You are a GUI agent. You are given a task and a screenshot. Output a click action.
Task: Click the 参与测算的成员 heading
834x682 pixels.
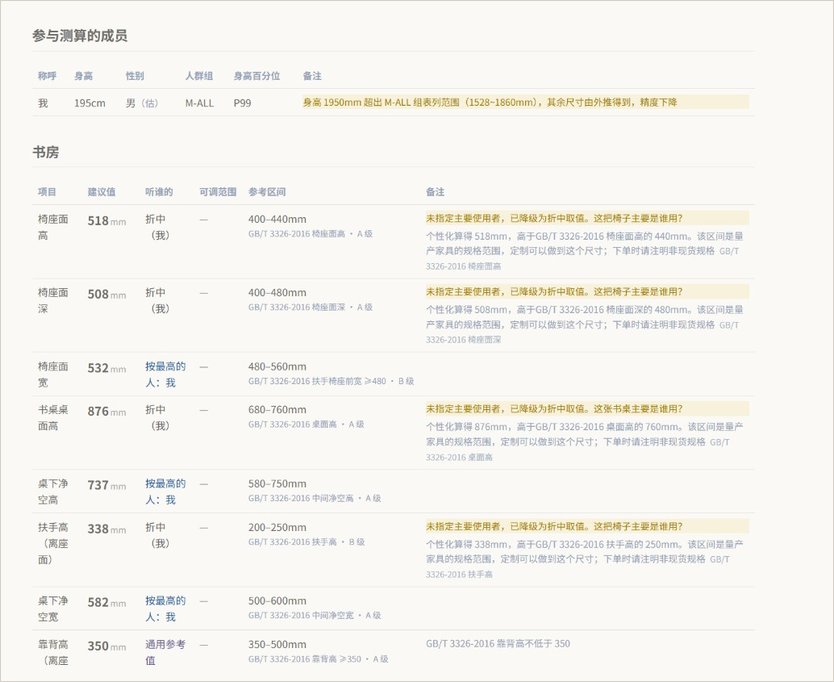[80, 36]
